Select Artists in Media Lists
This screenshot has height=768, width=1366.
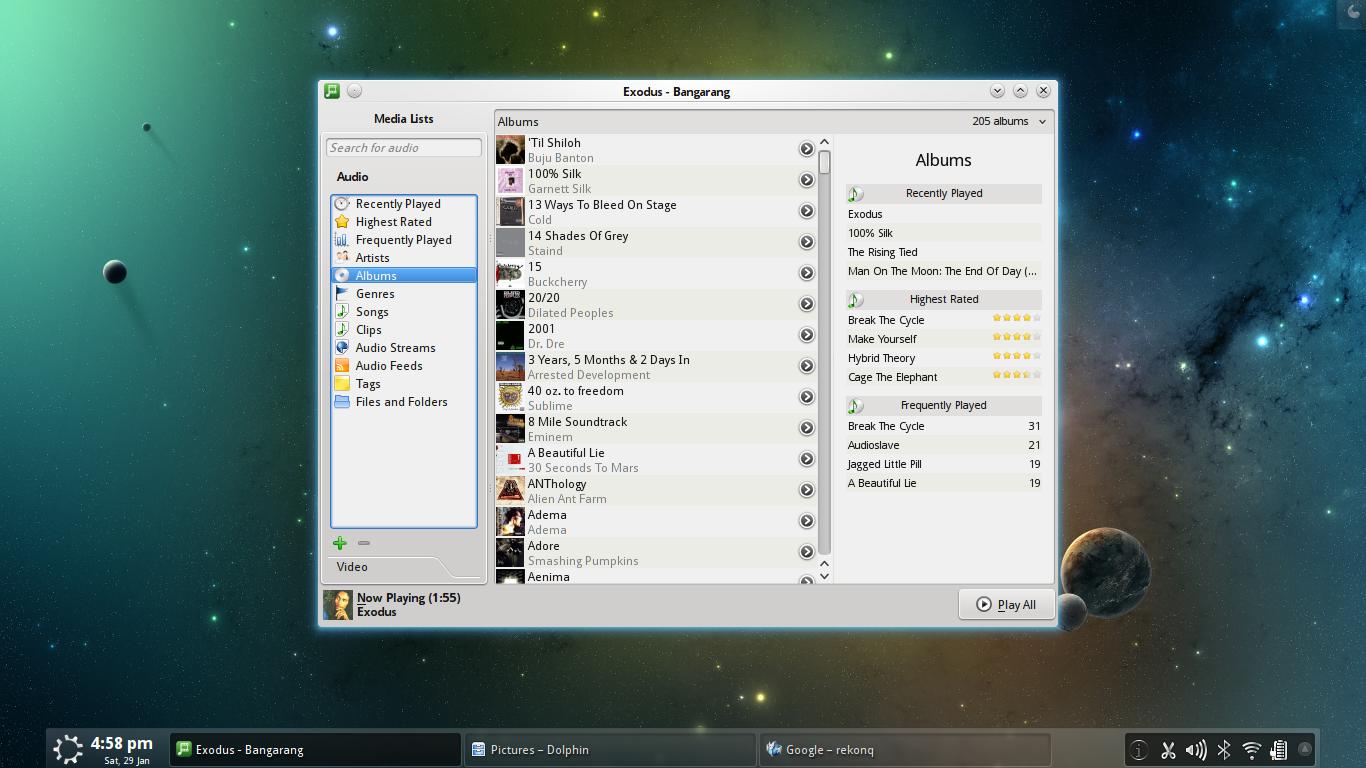pyautogui.click(x=404, y=258)
